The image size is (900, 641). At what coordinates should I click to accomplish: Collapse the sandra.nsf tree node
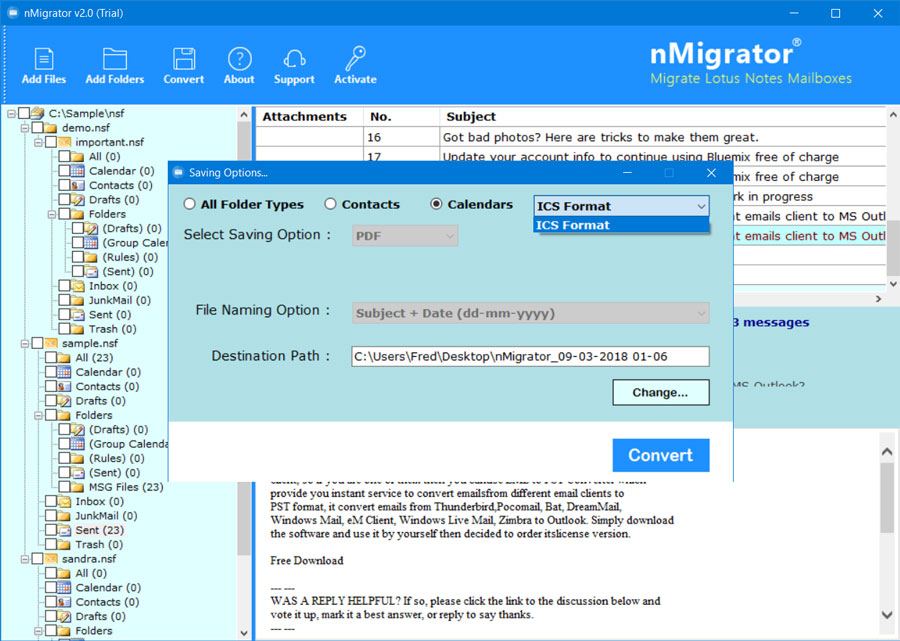(x=25, y=559)
